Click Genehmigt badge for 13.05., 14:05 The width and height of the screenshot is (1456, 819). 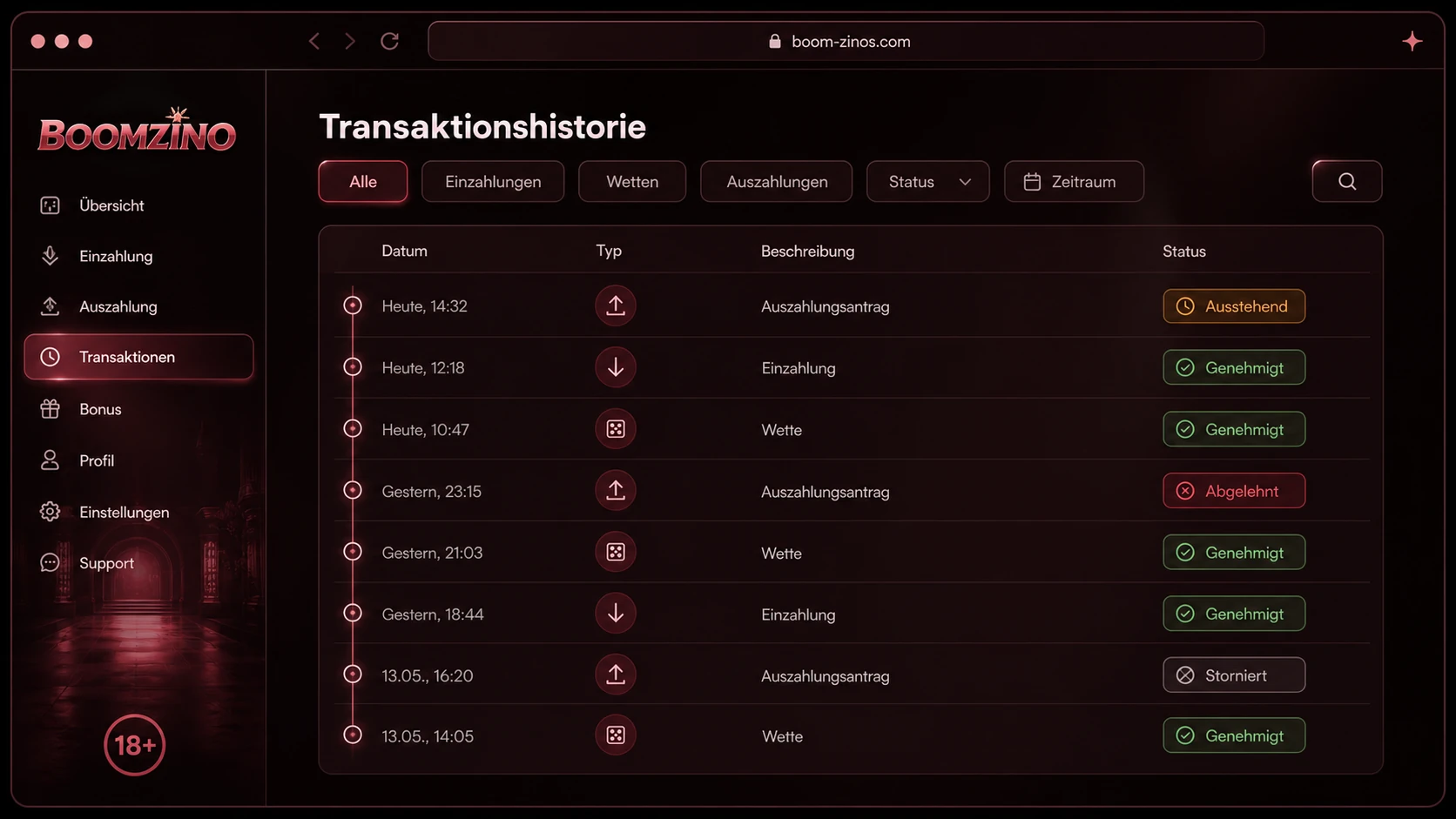click(1234, 735)
